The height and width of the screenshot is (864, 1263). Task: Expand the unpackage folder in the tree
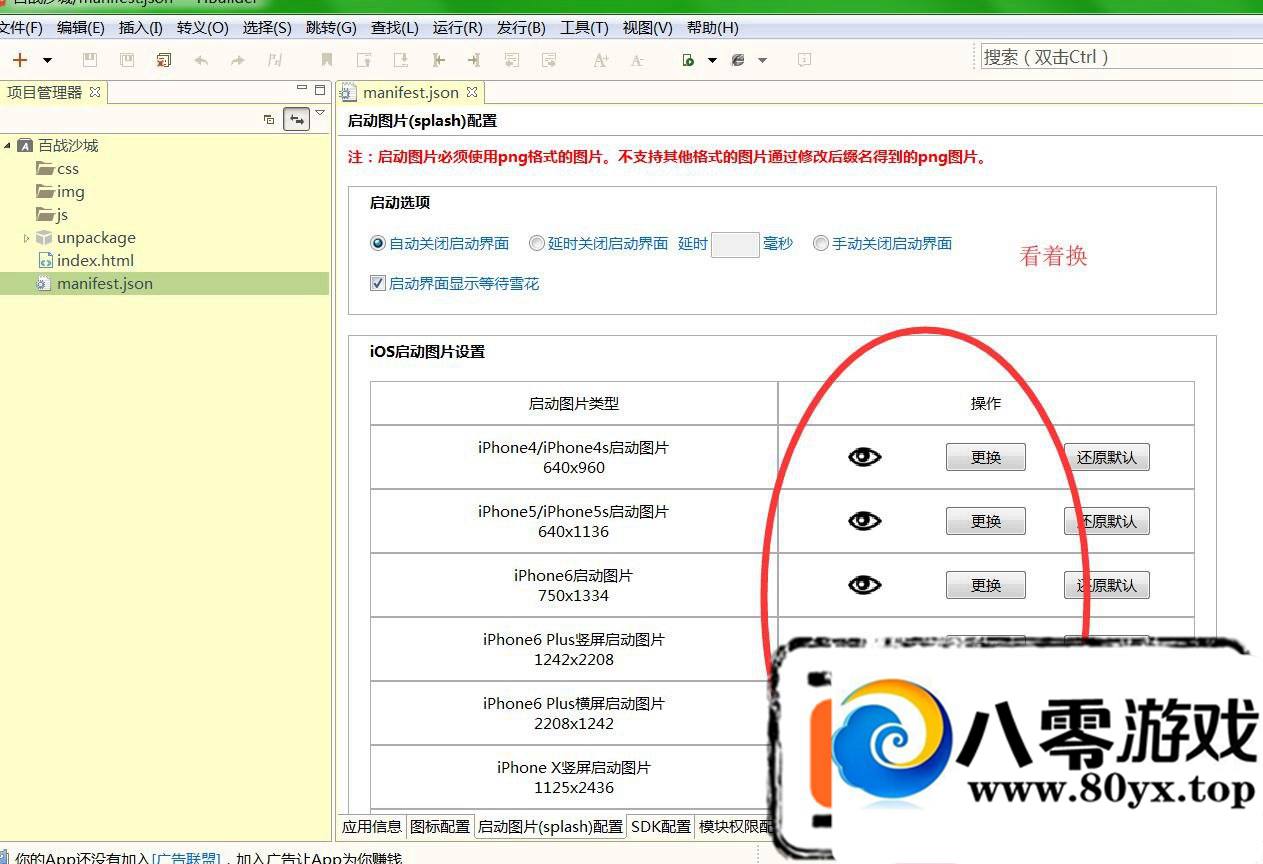coord(27,238)
